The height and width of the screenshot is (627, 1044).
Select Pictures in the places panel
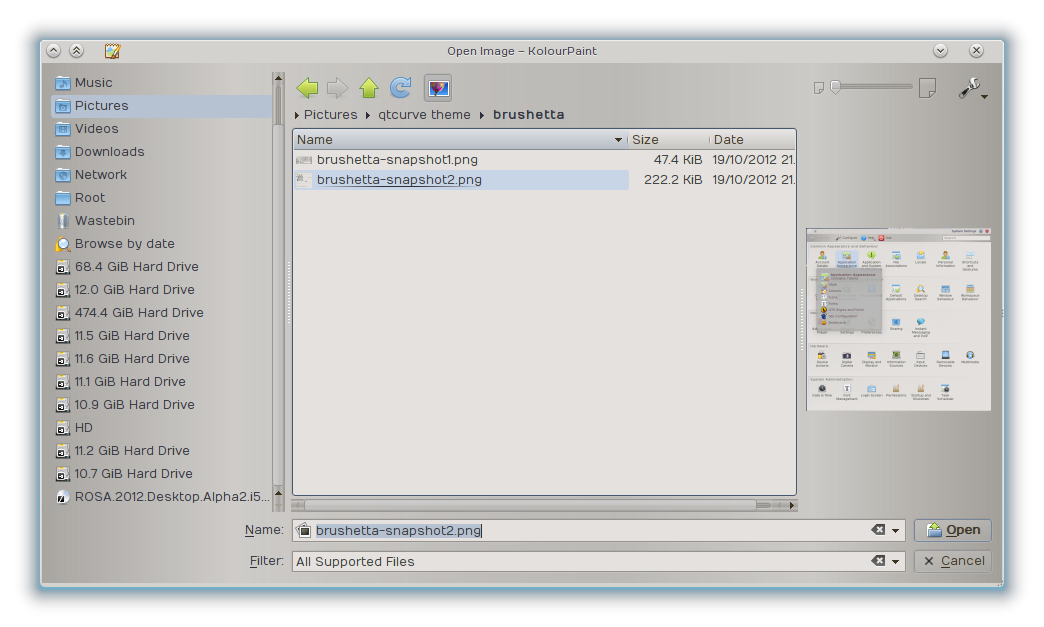[161, 106]
